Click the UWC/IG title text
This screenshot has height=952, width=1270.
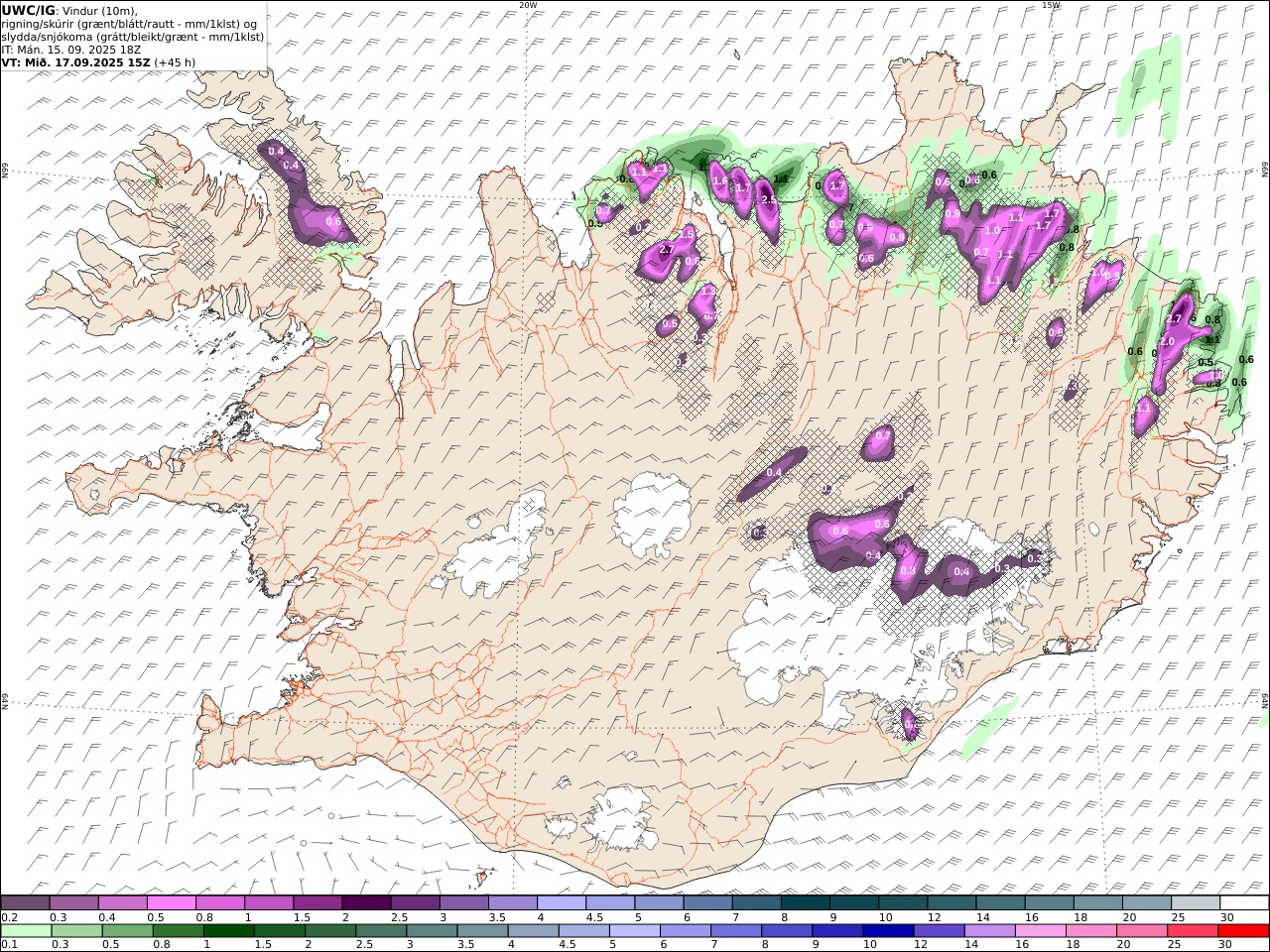(x=29, y=10)
